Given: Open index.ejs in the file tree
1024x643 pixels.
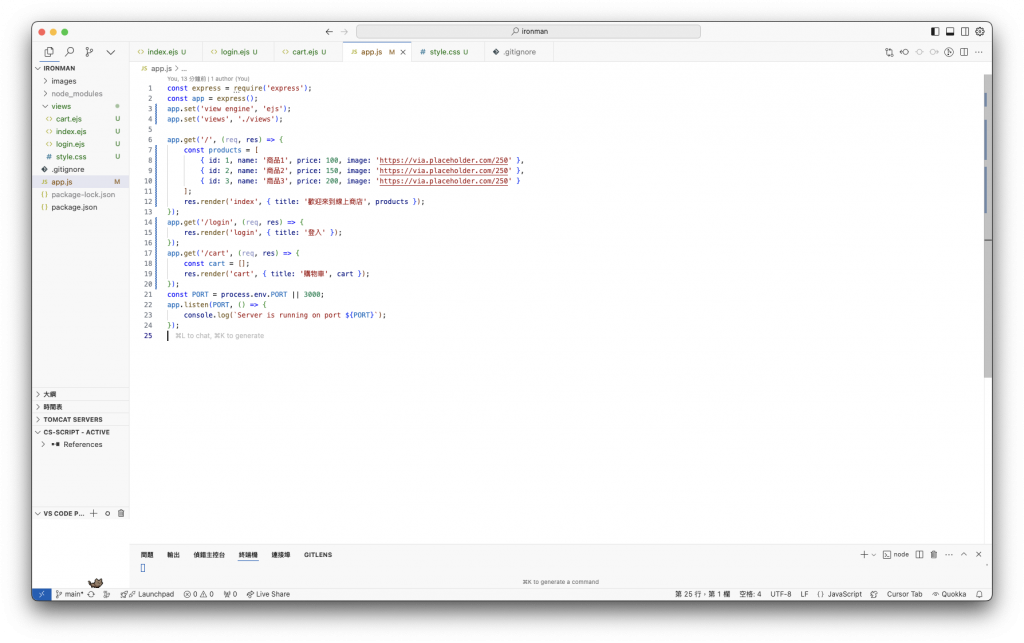Looking at the screenshot, I should tap(80, 131).
